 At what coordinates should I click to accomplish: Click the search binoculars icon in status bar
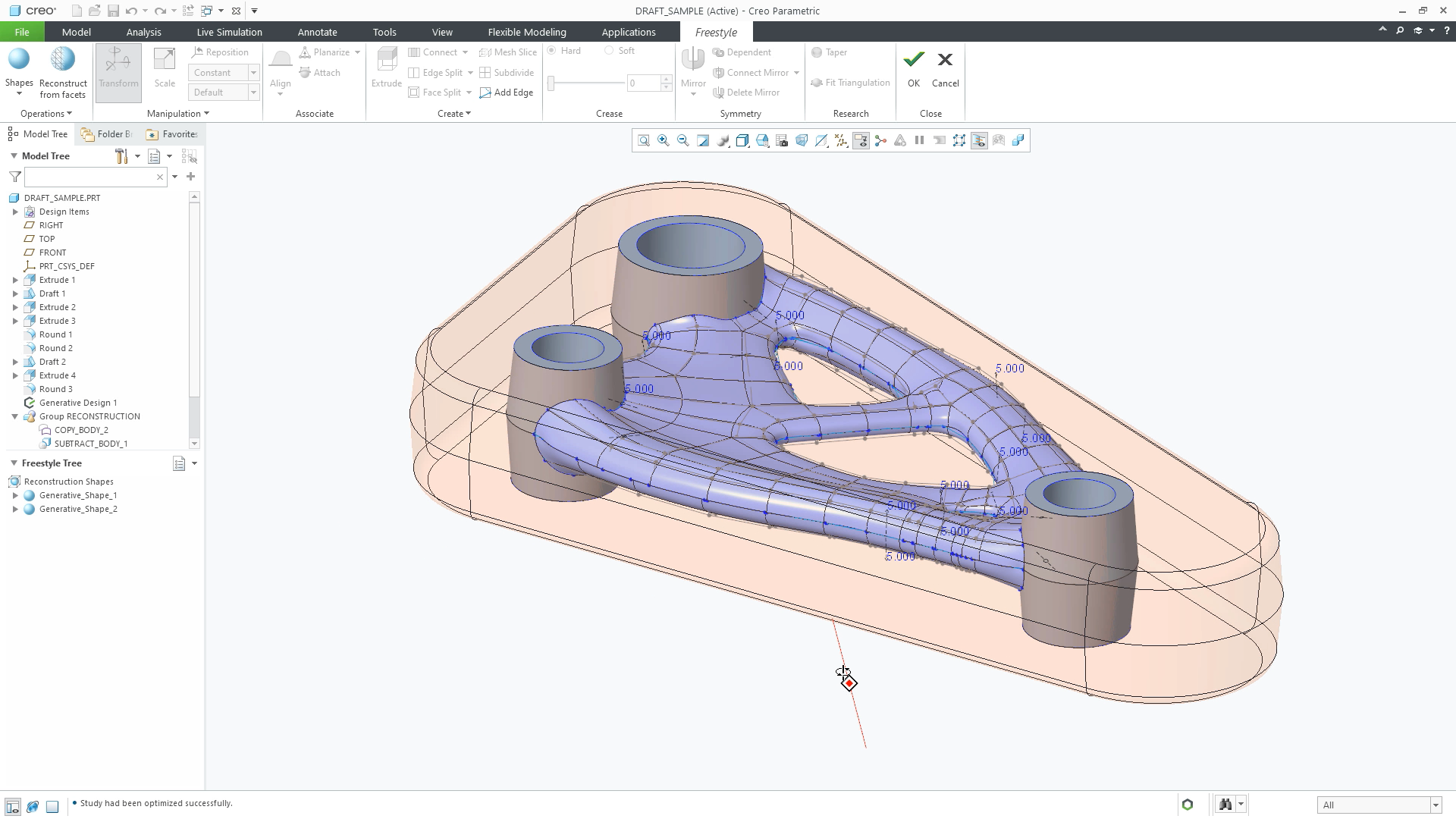tap(1225, 805)
